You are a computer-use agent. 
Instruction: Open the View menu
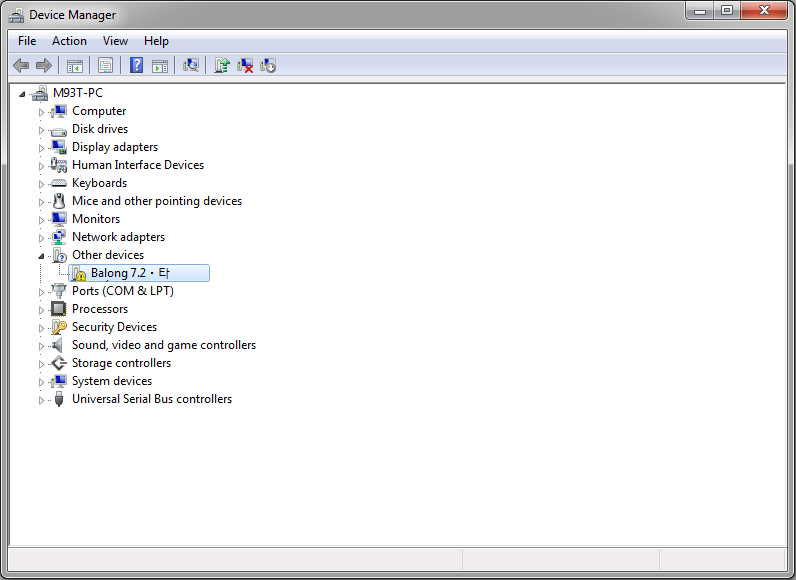(115, 41)
